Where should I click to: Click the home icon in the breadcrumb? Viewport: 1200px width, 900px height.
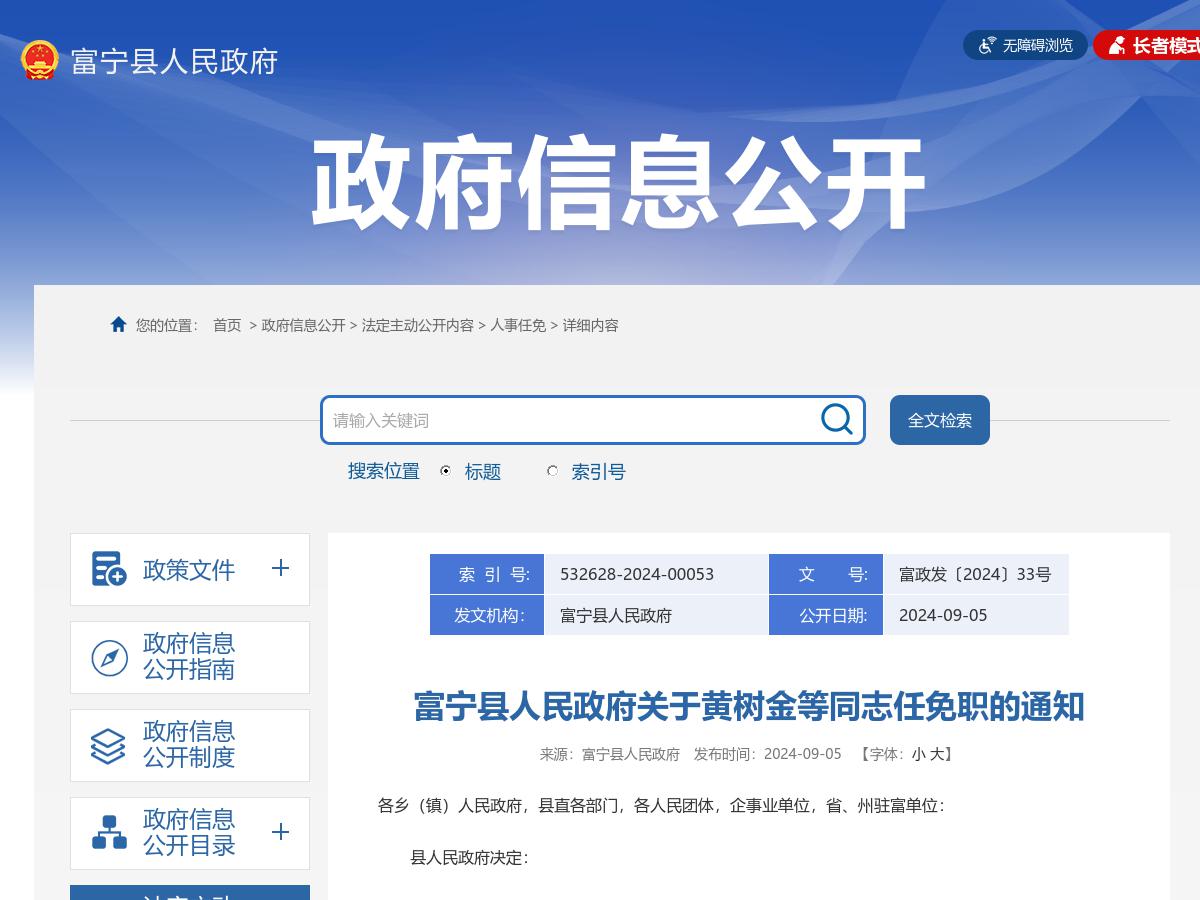116,324
